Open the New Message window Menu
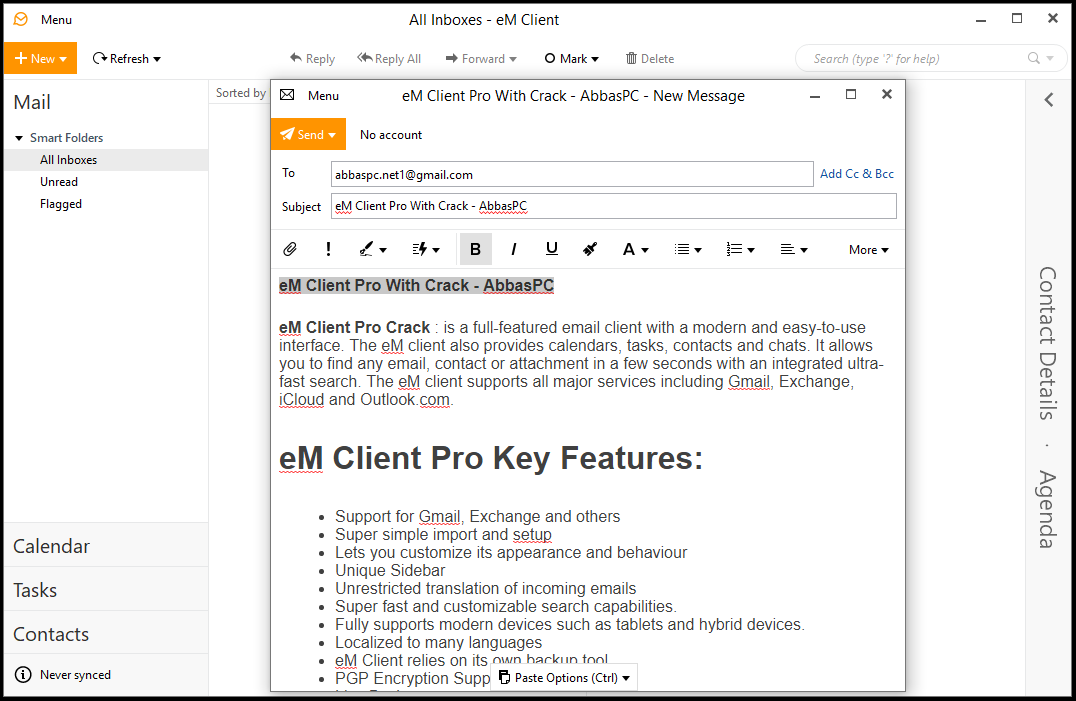 coord(323,96)
